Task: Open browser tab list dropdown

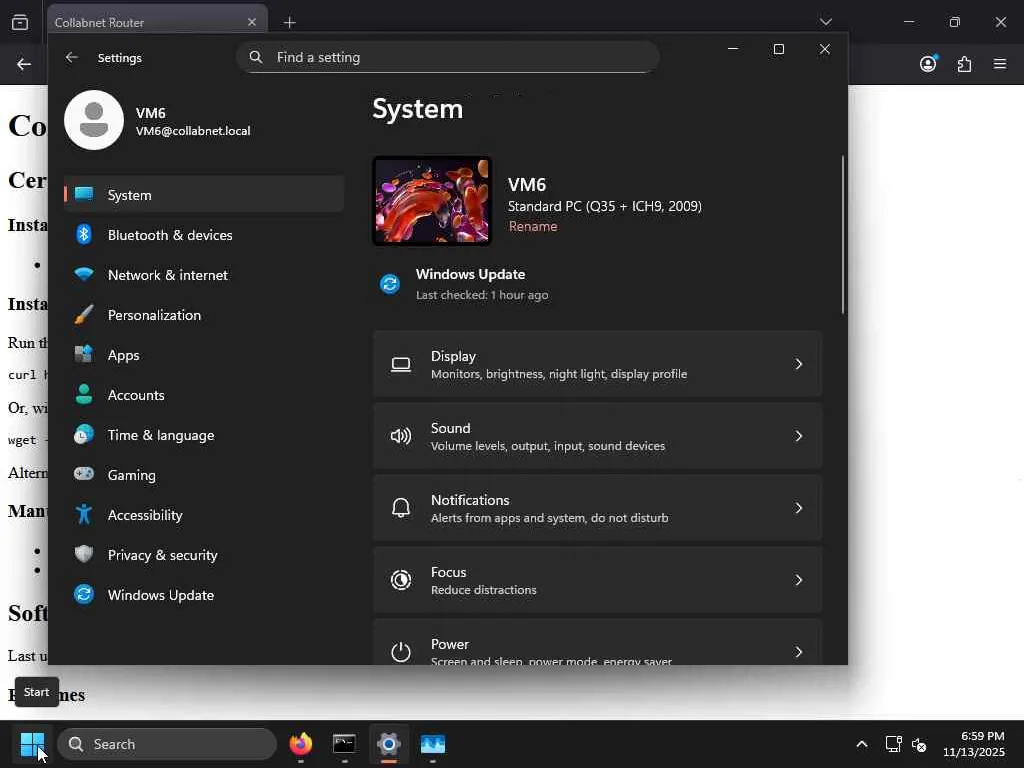Action: click(x=825, y=22)
